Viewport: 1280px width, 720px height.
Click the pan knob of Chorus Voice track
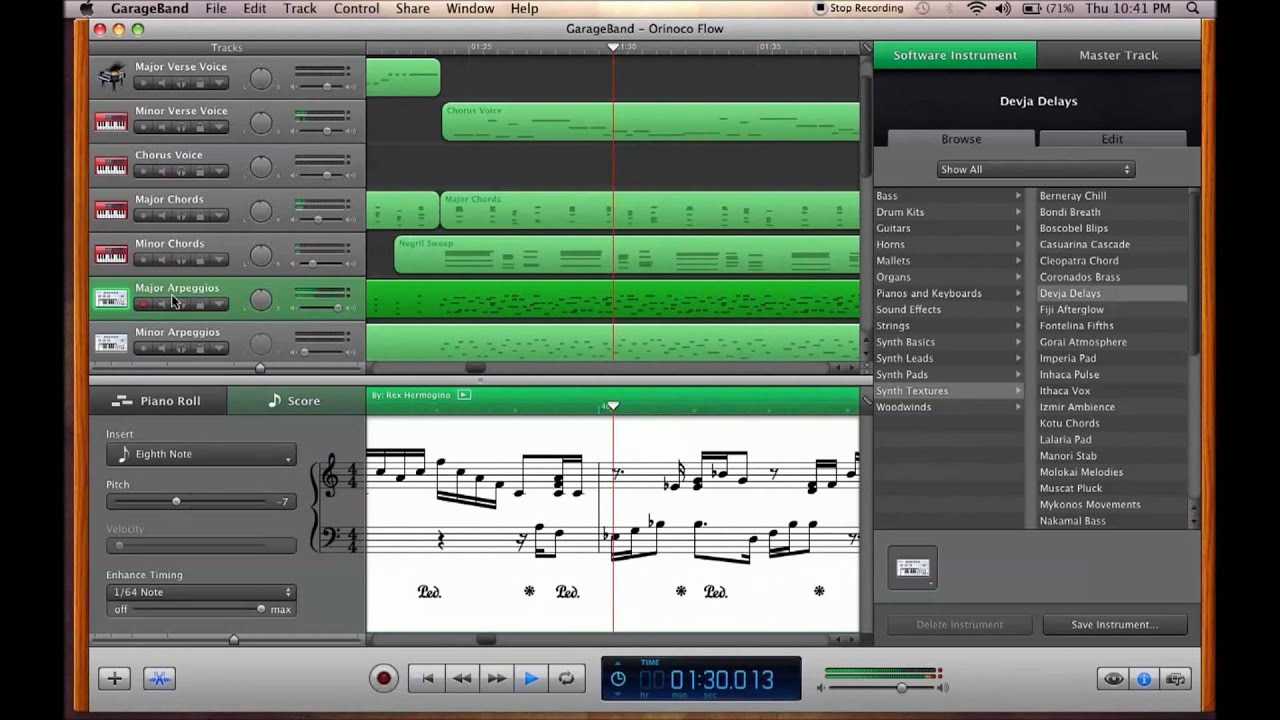tap(261, 167)
